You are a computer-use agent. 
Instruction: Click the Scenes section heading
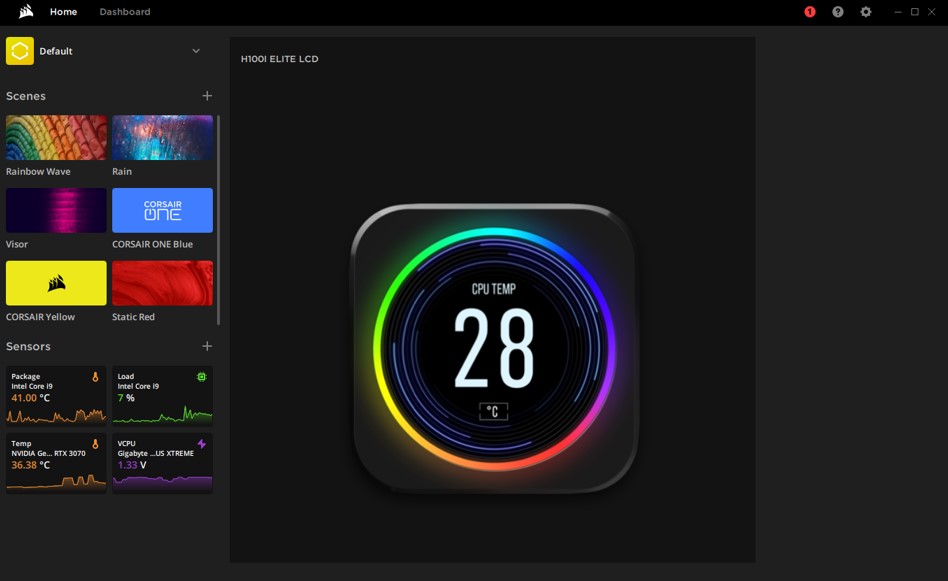(x=26, y=96)
